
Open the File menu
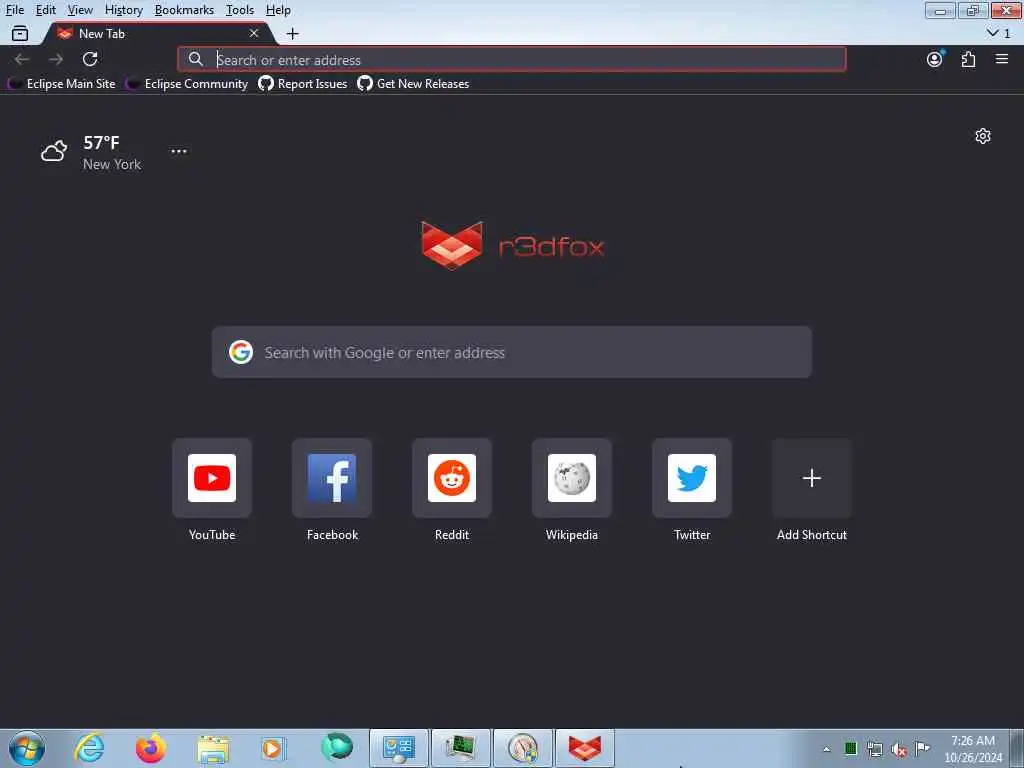(14, 10)
